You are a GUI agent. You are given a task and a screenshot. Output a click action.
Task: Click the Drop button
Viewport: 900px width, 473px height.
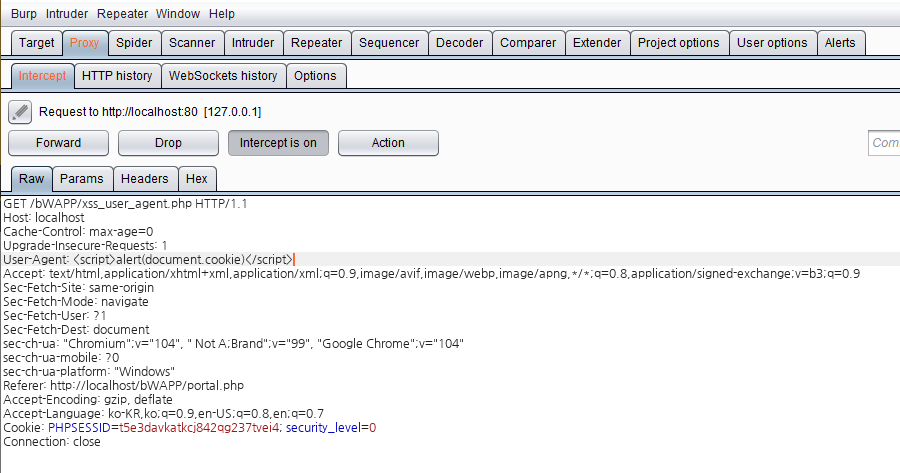[168, 143]
